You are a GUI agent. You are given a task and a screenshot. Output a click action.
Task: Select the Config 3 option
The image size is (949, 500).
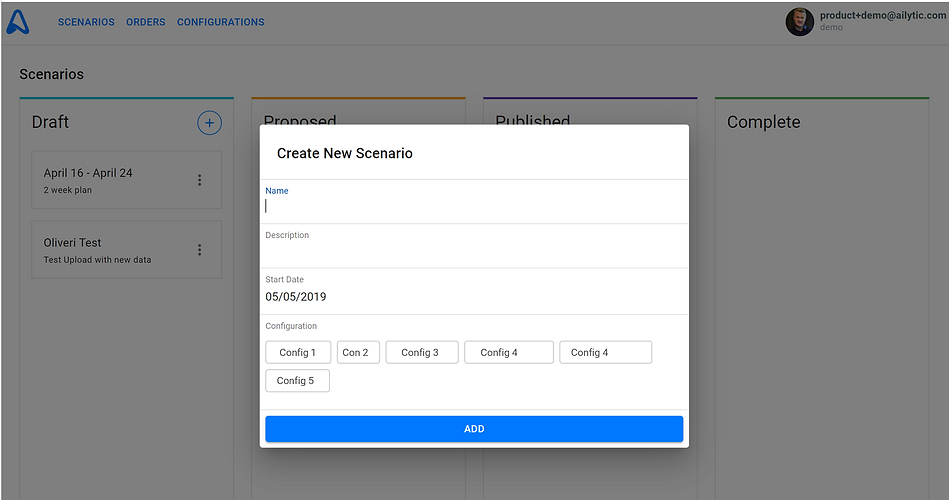421,352
